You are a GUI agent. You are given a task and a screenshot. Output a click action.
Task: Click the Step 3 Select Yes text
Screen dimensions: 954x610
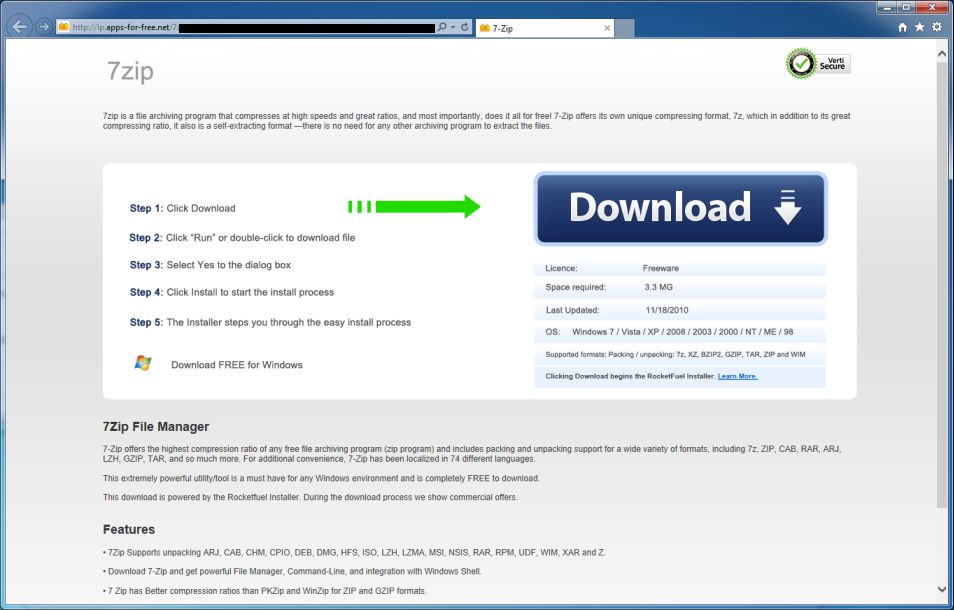click(x=210, y=265)
